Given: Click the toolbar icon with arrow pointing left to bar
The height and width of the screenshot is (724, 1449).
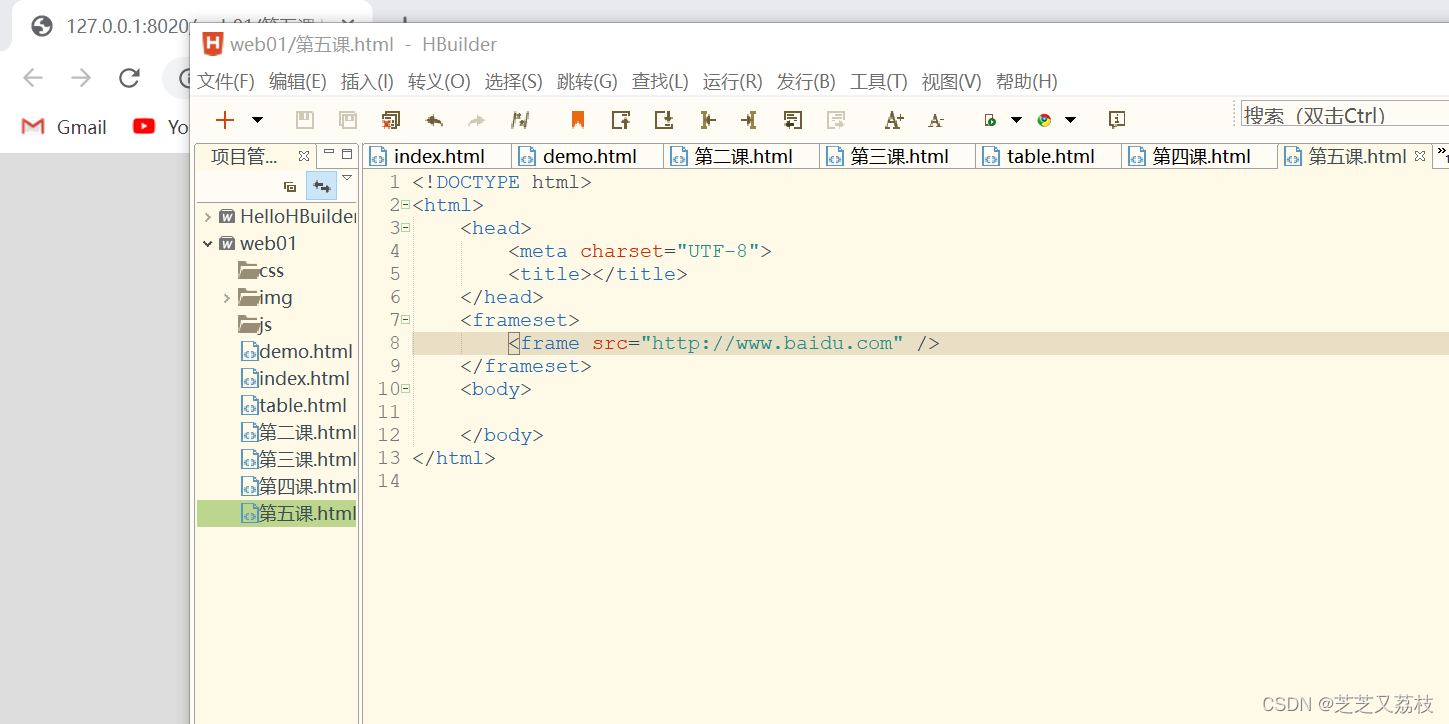Looking at the screenshot, I should coord(708,120).
